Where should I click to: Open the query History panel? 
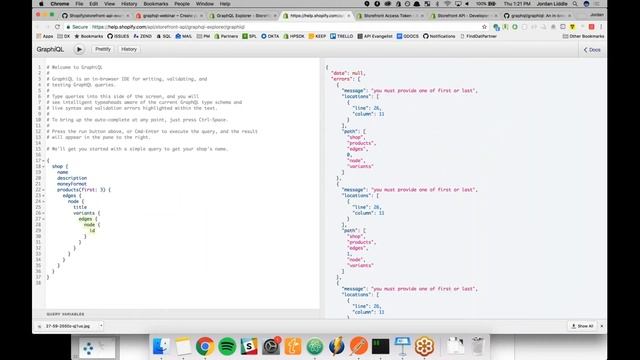coord(129,49)
